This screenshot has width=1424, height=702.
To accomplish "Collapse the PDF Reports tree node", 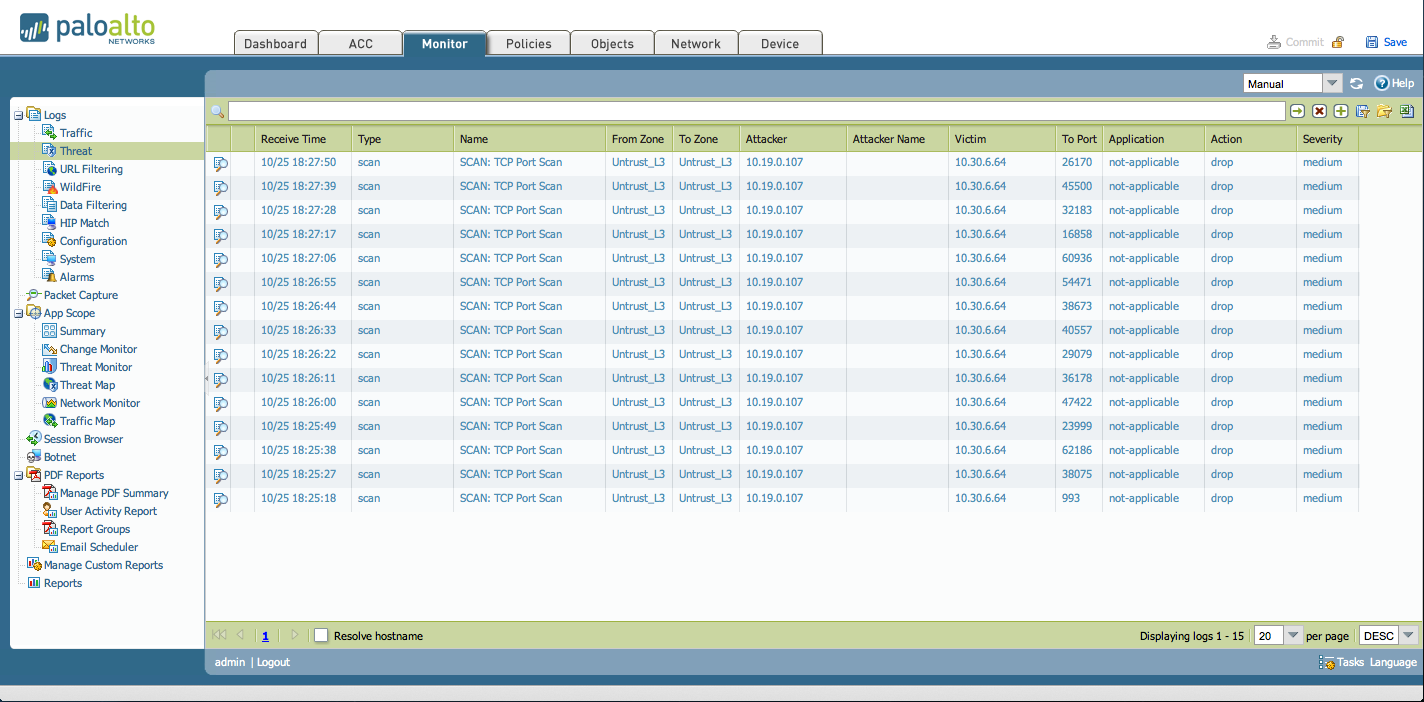I will 18,475.
